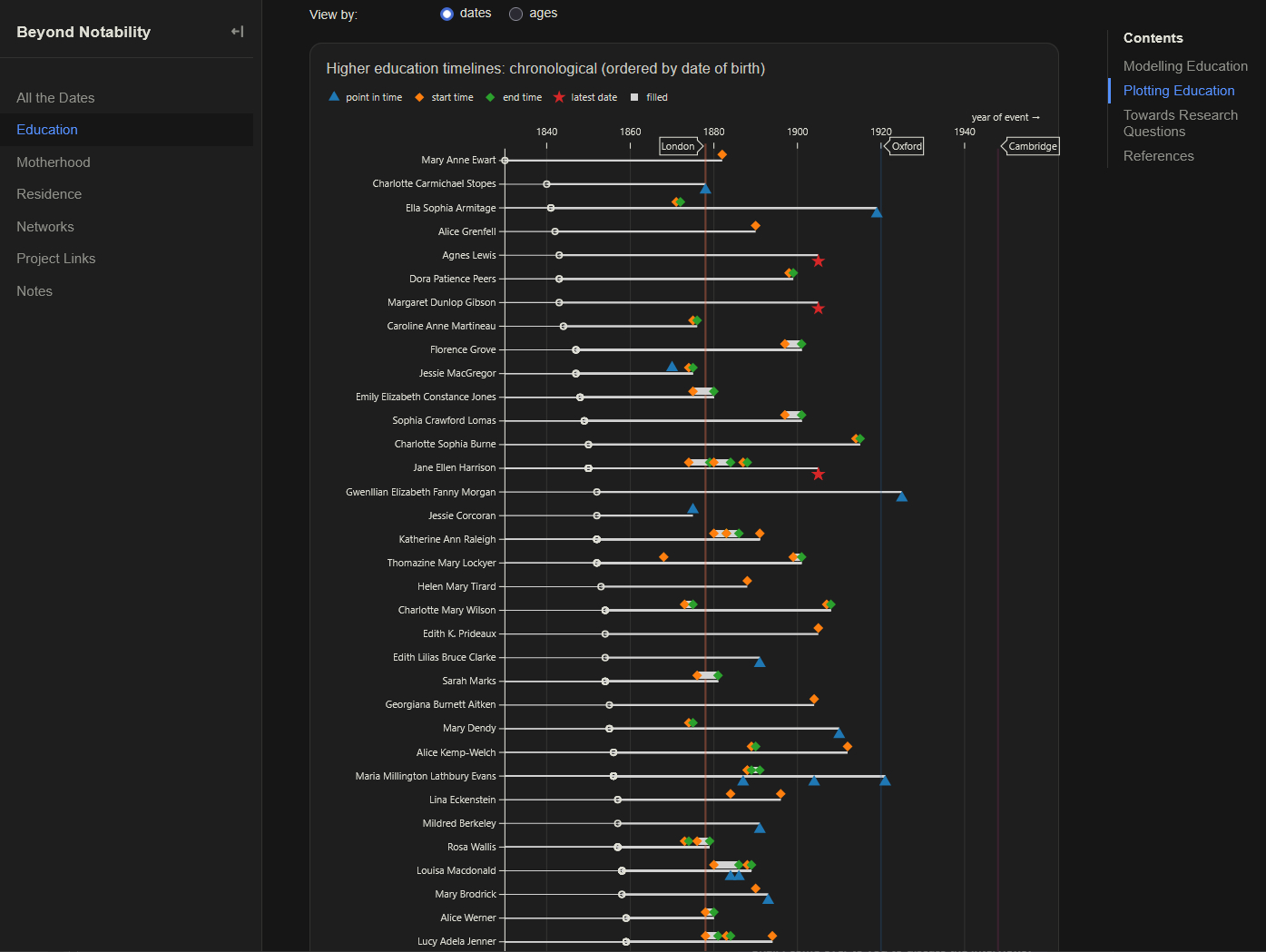Jump to Modelling Education section

pos(1185,66)
